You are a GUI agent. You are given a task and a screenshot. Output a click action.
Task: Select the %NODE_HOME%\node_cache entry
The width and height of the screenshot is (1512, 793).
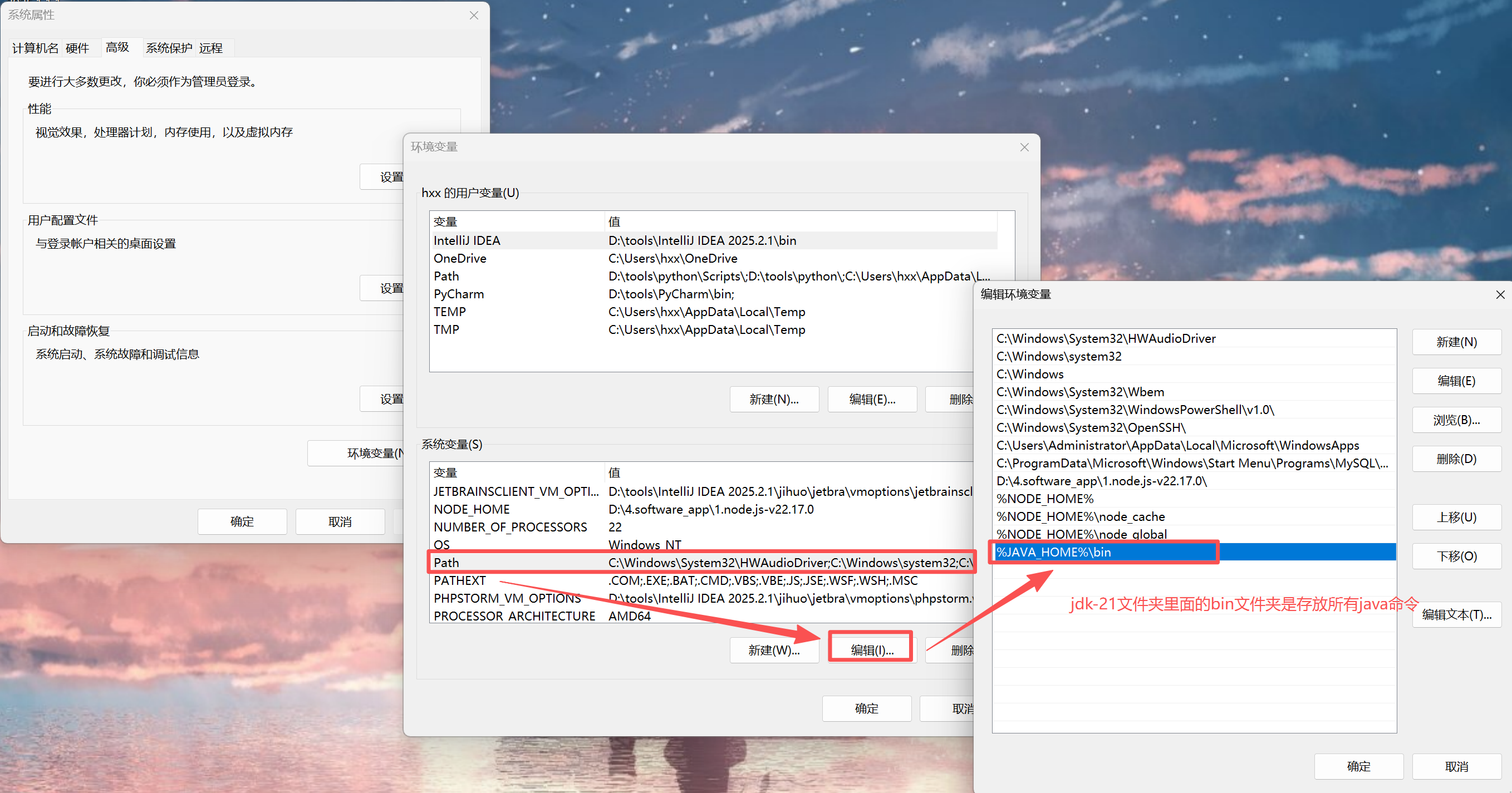[1080, 516]
